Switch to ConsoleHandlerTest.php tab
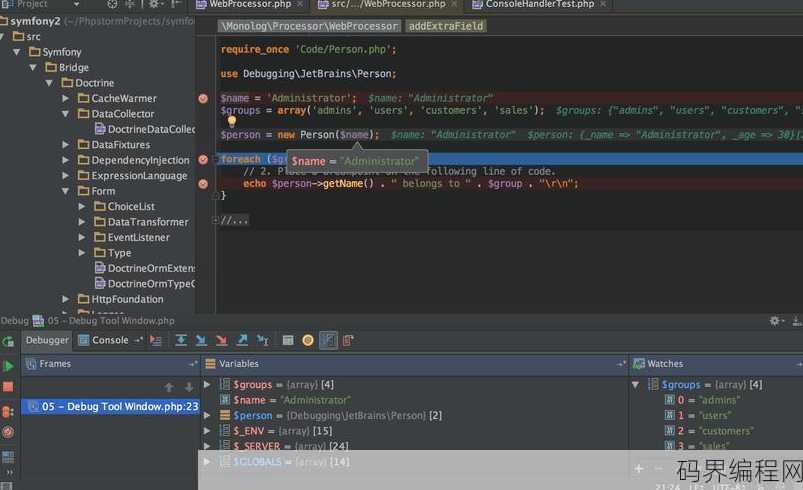The image size is (803, 490). pos(539,4)
